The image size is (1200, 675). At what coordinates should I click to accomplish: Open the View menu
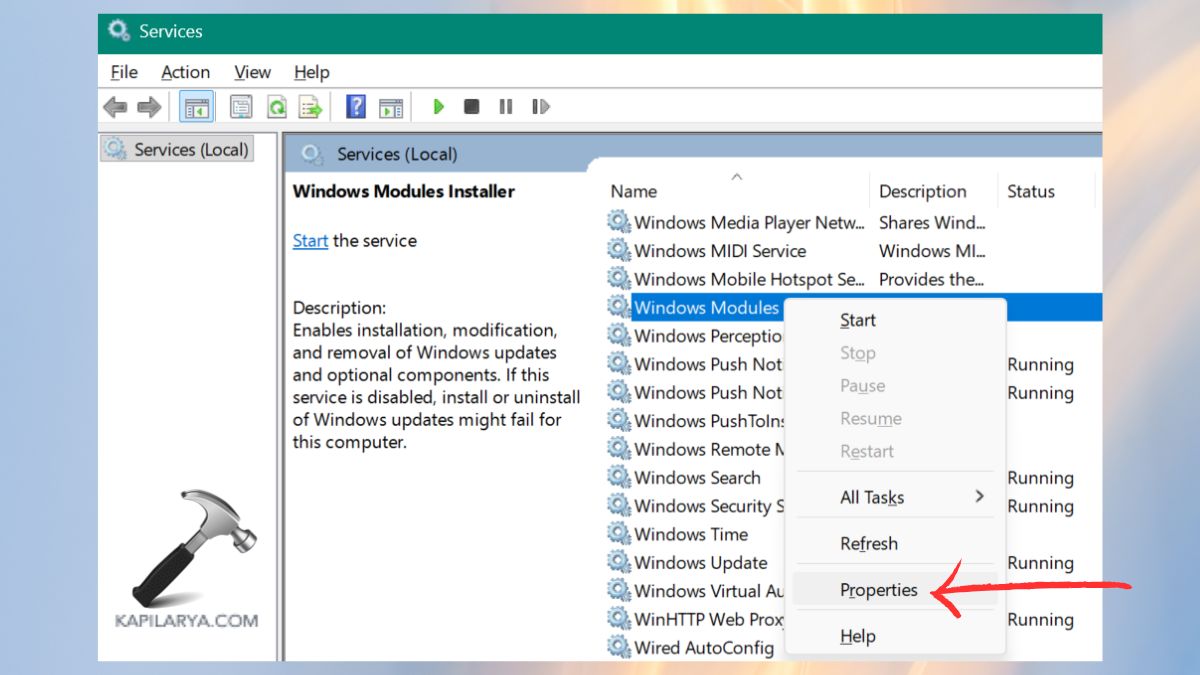(x=252, y=72)
